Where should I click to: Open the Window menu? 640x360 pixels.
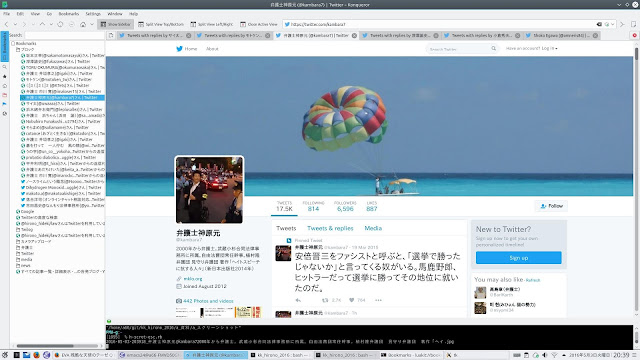click(115, 13)
